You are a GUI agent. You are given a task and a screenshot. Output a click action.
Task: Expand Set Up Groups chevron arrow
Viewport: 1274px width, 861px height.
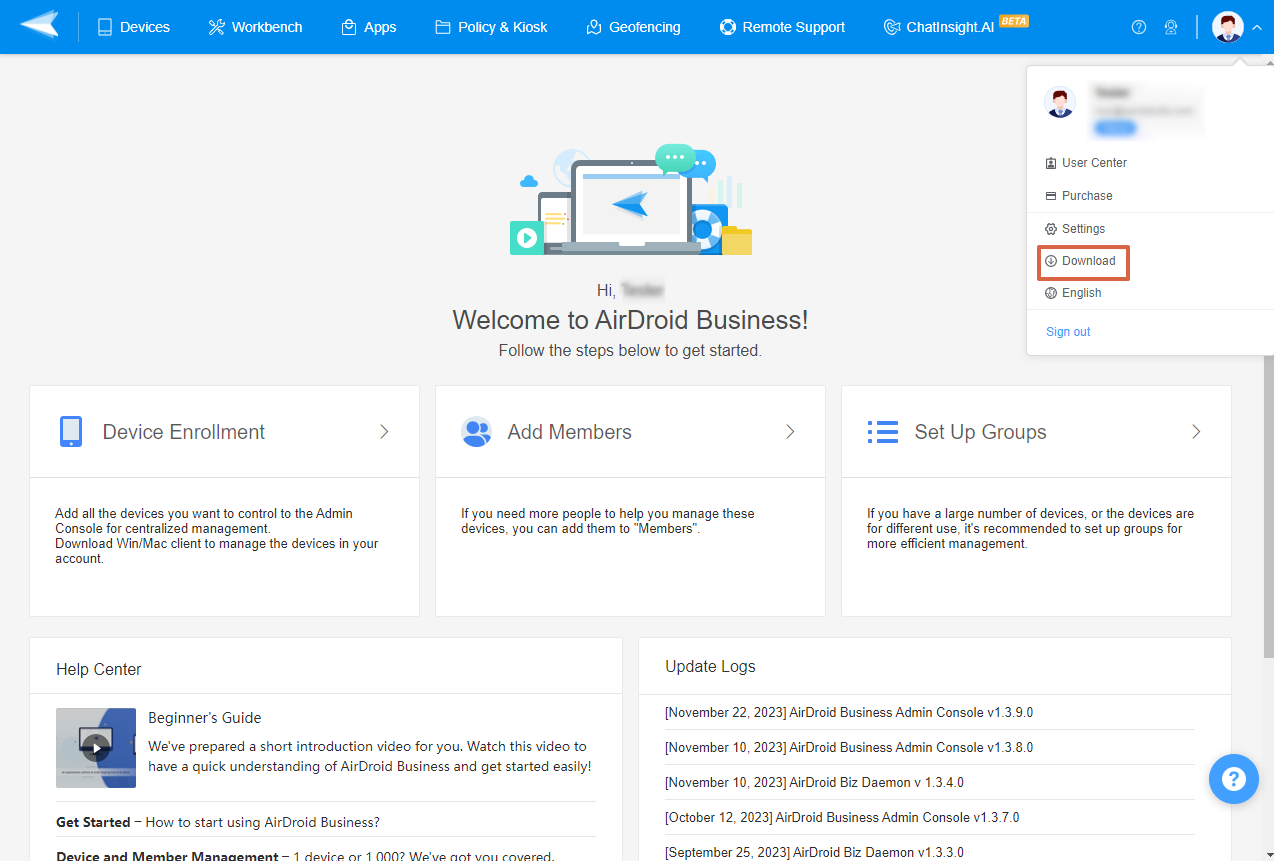[x=1196, y=432]
